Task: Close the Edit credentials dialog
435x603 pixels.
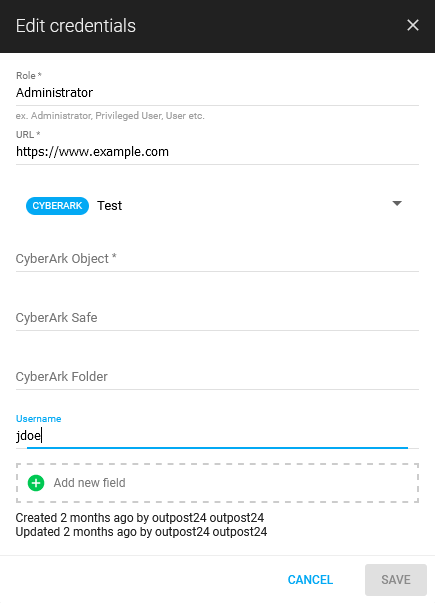Action: [413, 25]
